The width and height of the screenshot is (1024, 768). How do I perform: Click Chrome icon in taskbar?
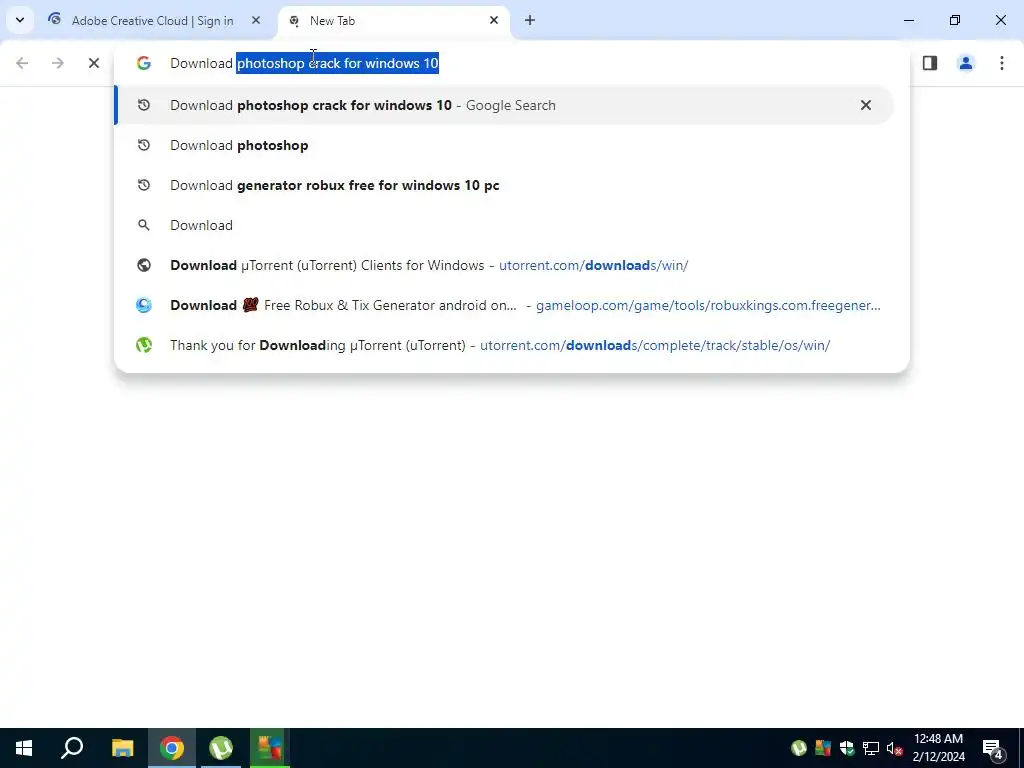(x=172, y=748)
